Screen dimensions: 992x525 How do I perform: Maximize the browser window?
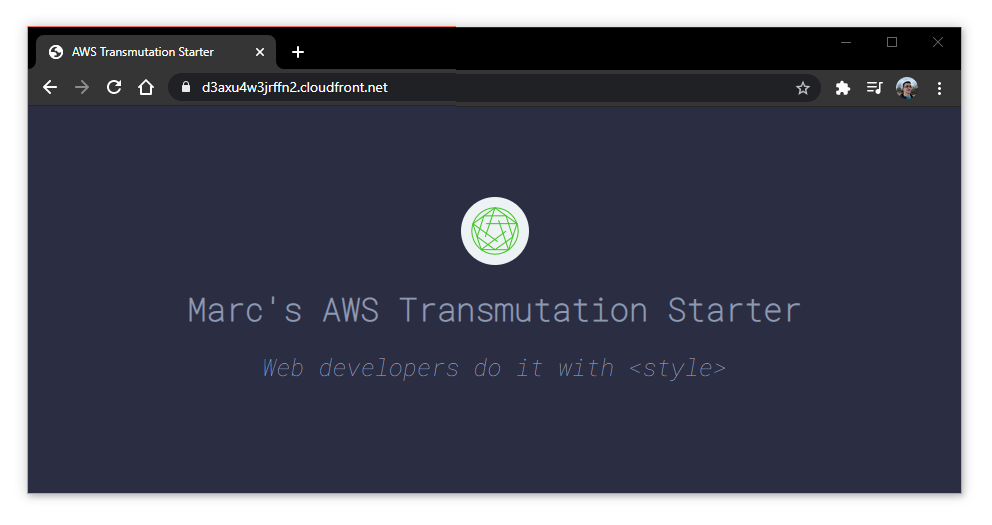[892, 42]
